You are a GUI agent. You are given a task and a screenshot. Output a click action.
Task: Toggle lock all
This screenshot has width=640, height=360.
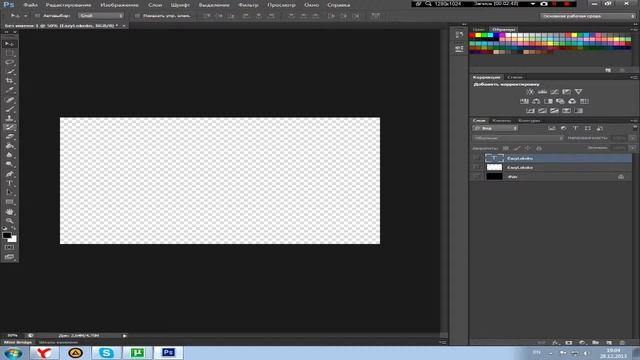coord(539,148)
